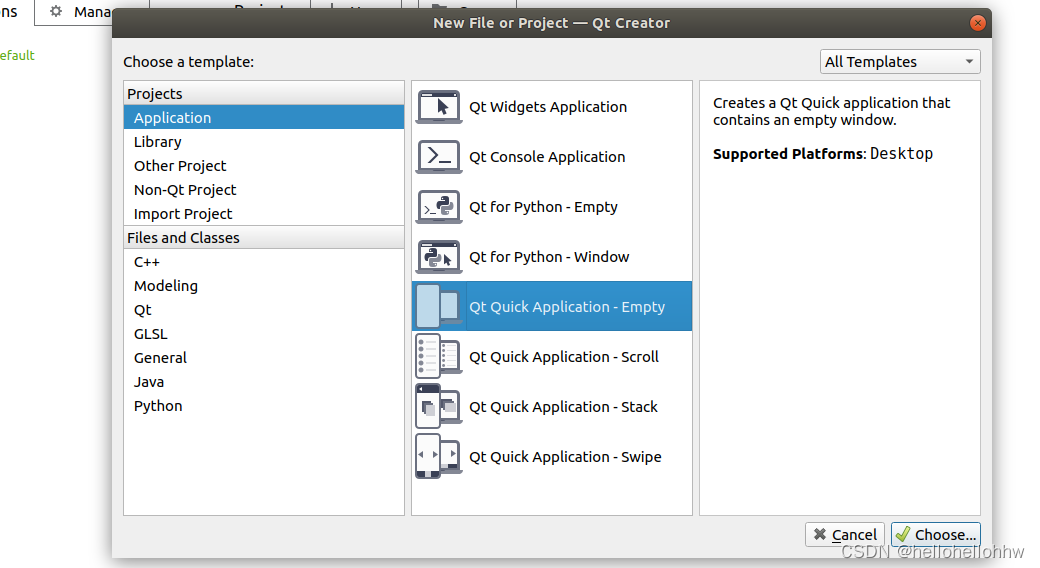
Task: Select C++ under Files and Classes
Action: pos(264,261)
